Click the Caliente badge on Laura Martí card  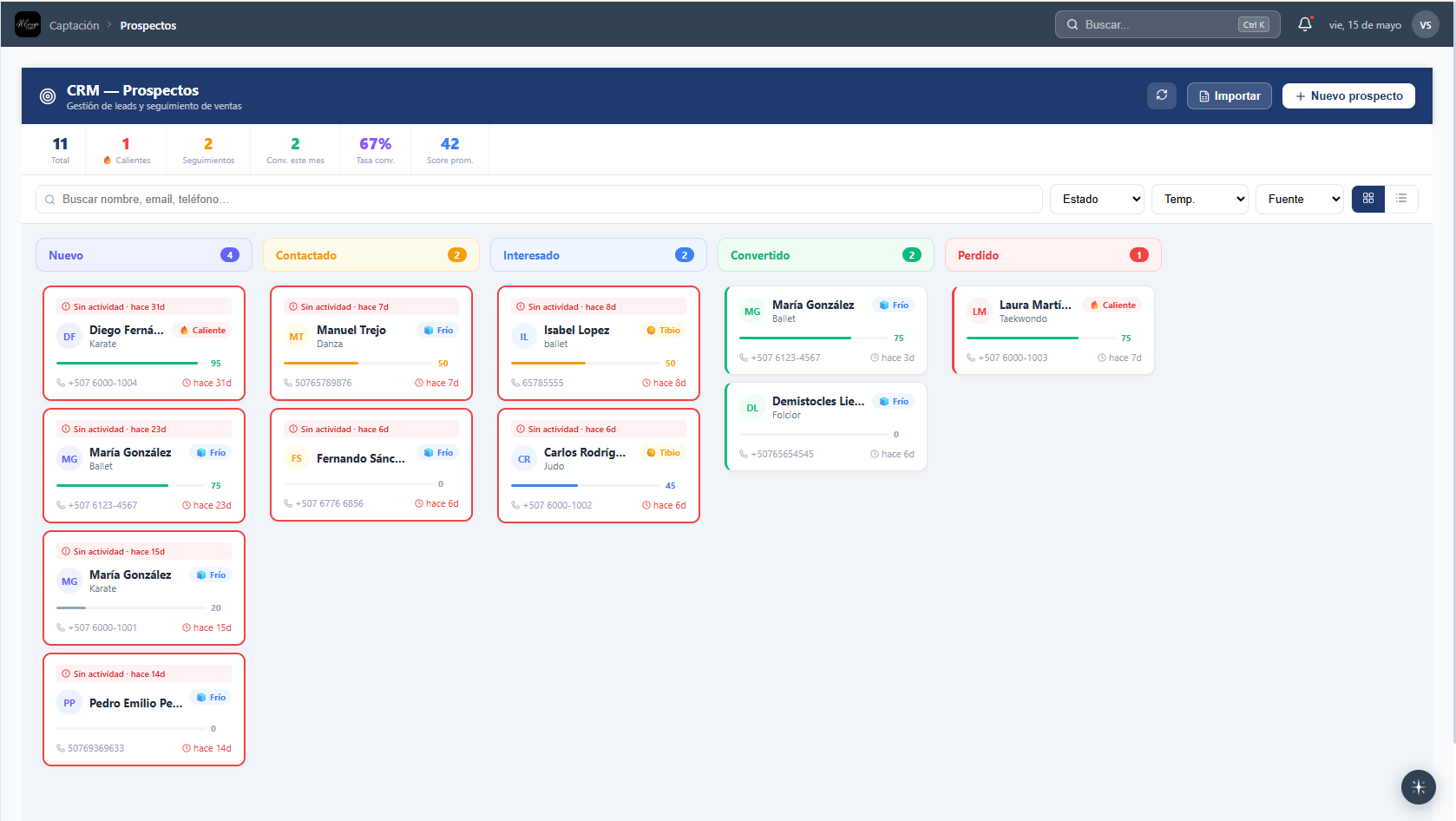(1112, 305)
